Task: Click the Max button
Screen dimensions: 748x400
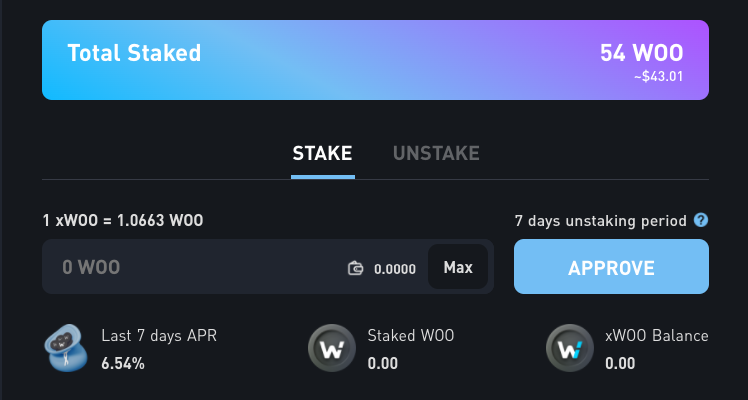Action: coord(458,267)
